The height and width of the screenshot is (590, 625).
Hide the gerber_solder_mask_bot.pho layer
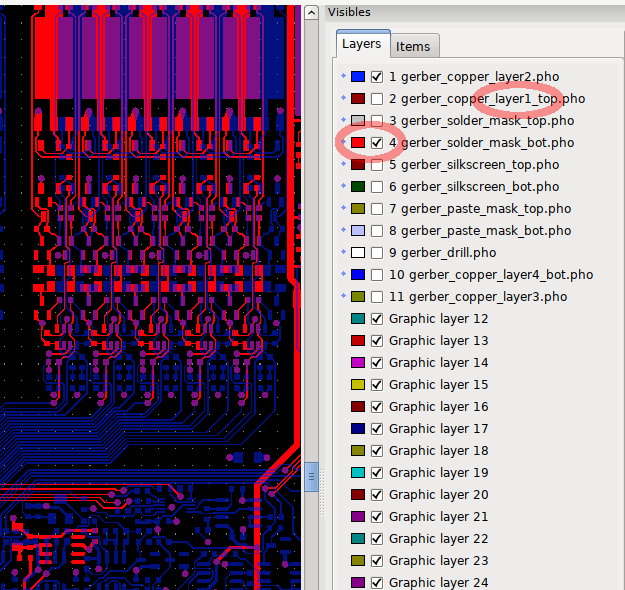(x=377, y=143)
